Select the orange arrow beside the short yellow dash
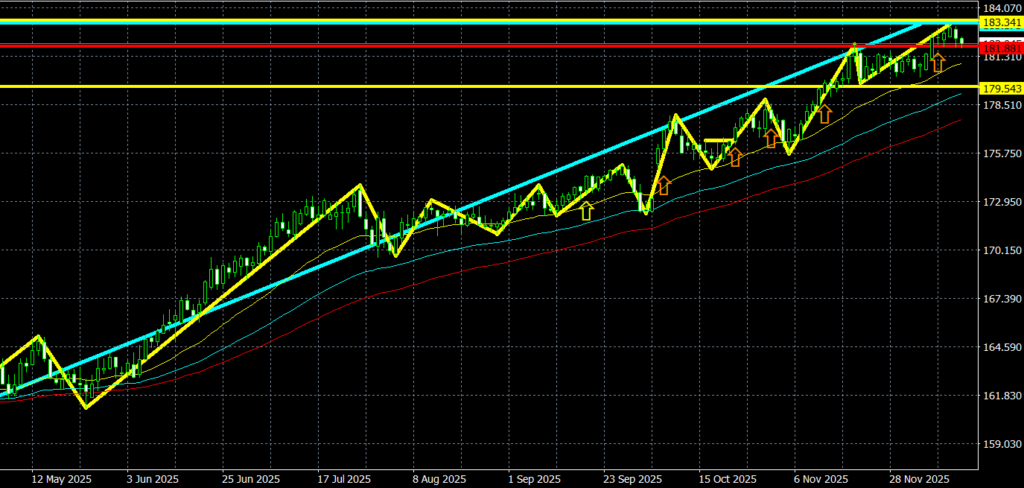The width and height of the screenshot is (1024, 488). (735, 156)
